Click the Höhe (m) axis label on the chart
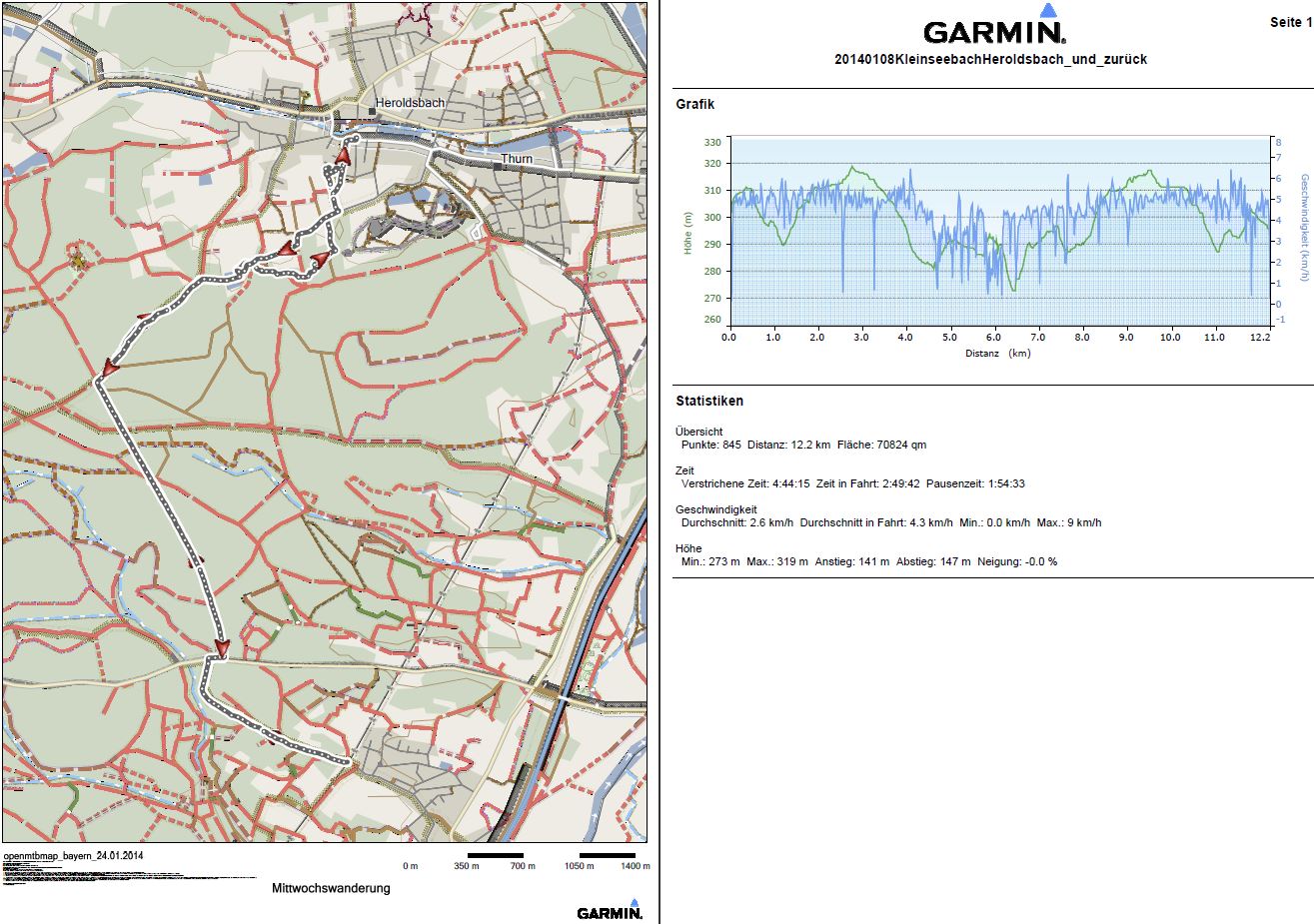The width and height of the screenshot is (1314, 924). [x=688, y=233]
